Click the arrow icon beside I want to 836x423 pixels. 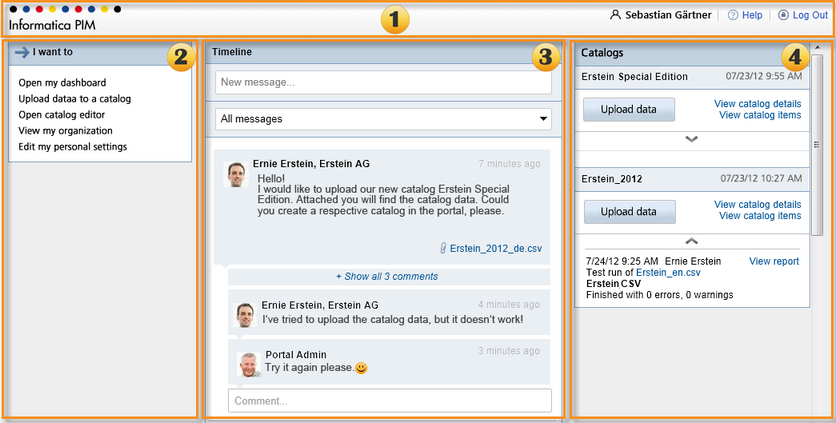click(x=22, y=52)
